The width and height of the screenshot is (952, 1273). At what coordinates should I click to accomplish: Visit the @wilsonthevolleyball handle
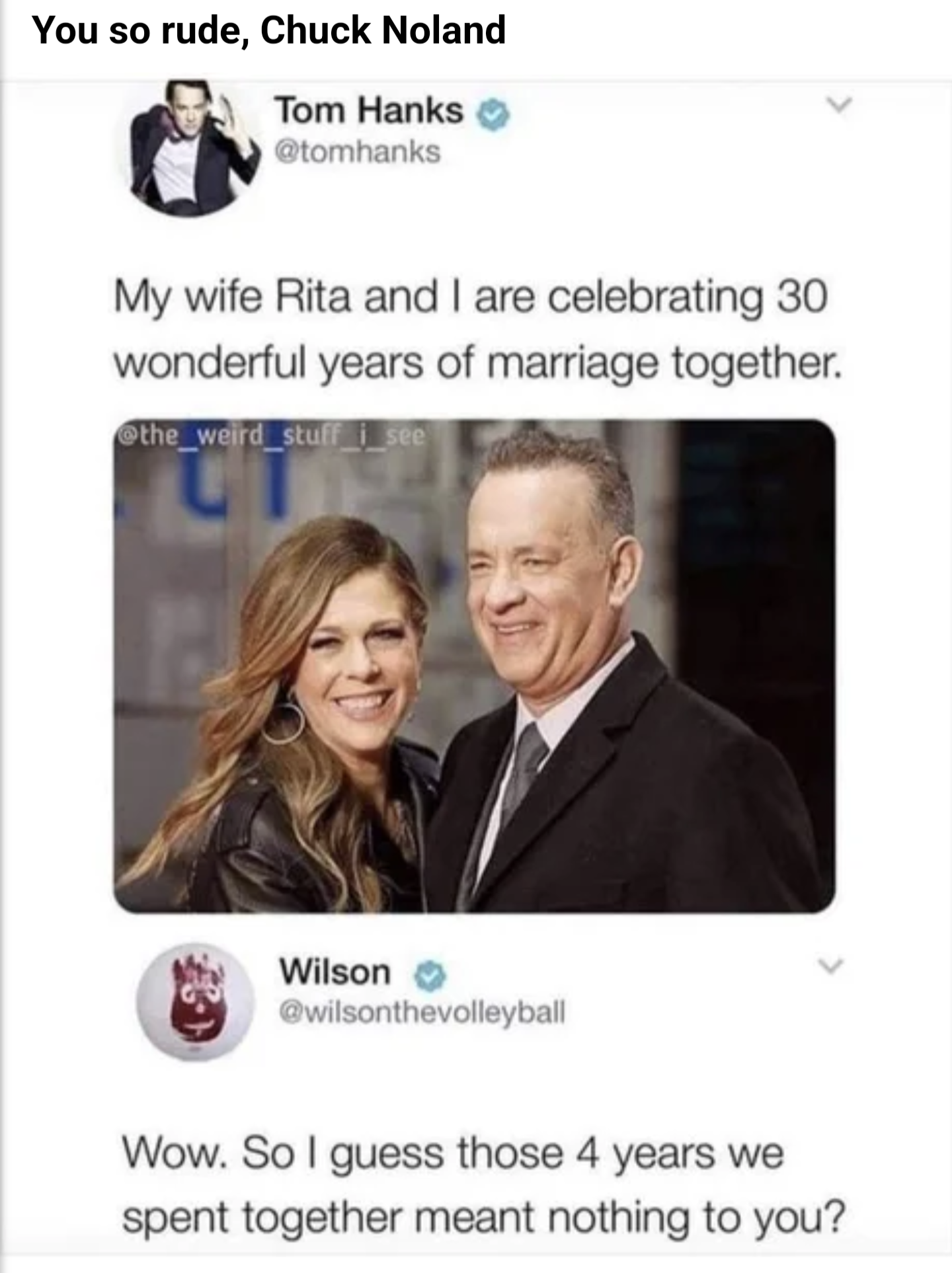click(x=422, y=1012)
